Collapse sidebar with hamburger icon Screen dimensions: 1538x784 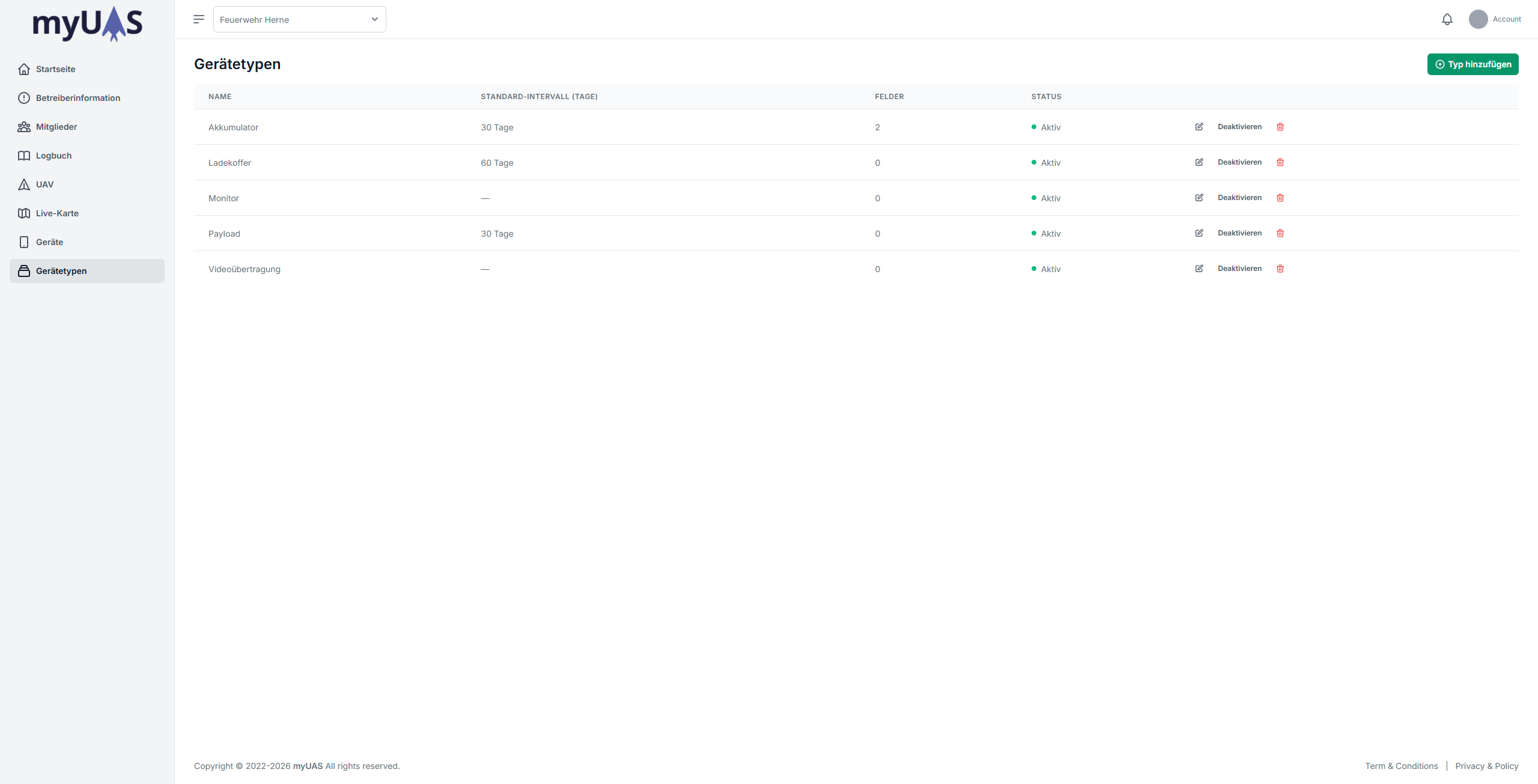199,19
